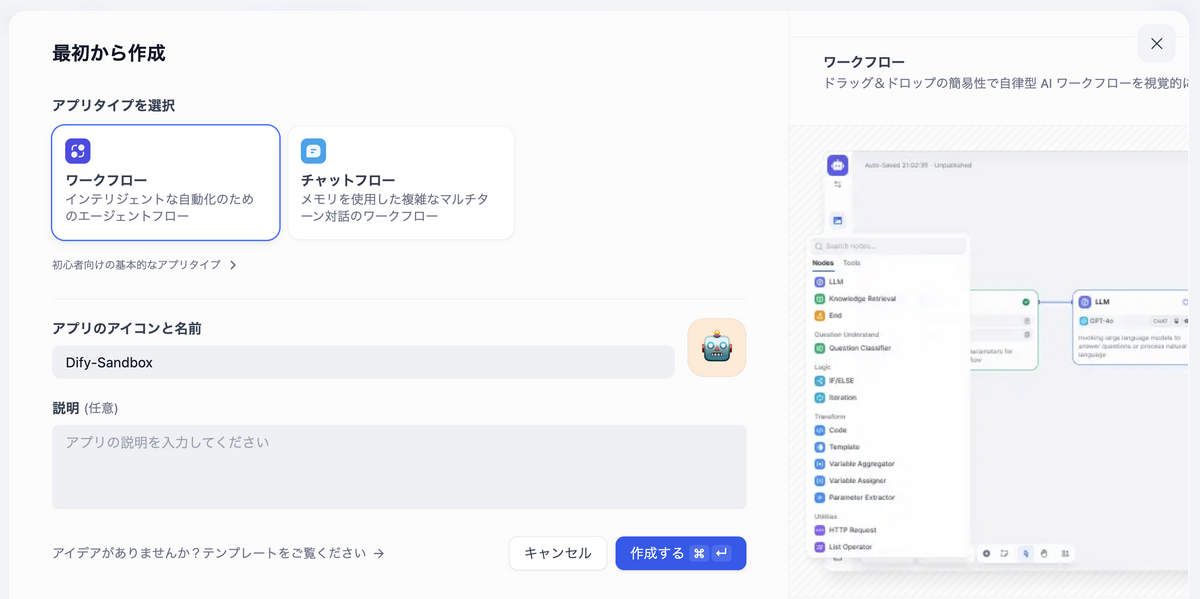Select the hand pan tool in canvas toolbar
The width and height of the screenshot is (1200, 599).
click(x=1045, y=554)
